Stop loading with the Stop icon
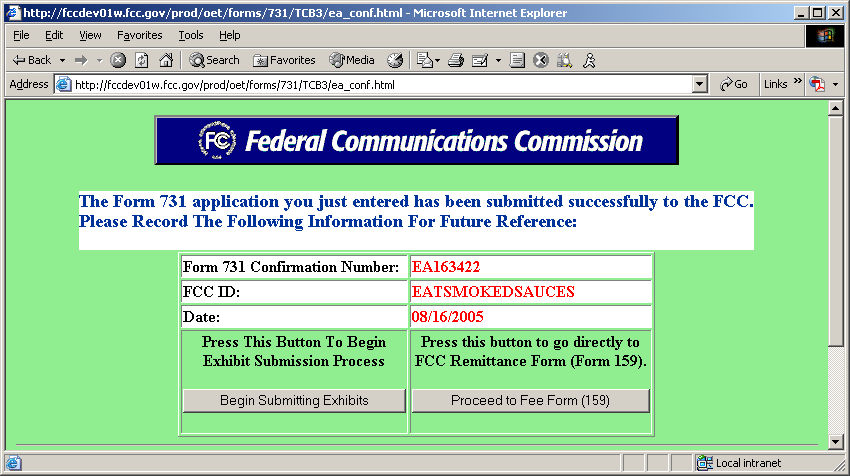The height and width of the screenshot is (476, 850). 118,60
